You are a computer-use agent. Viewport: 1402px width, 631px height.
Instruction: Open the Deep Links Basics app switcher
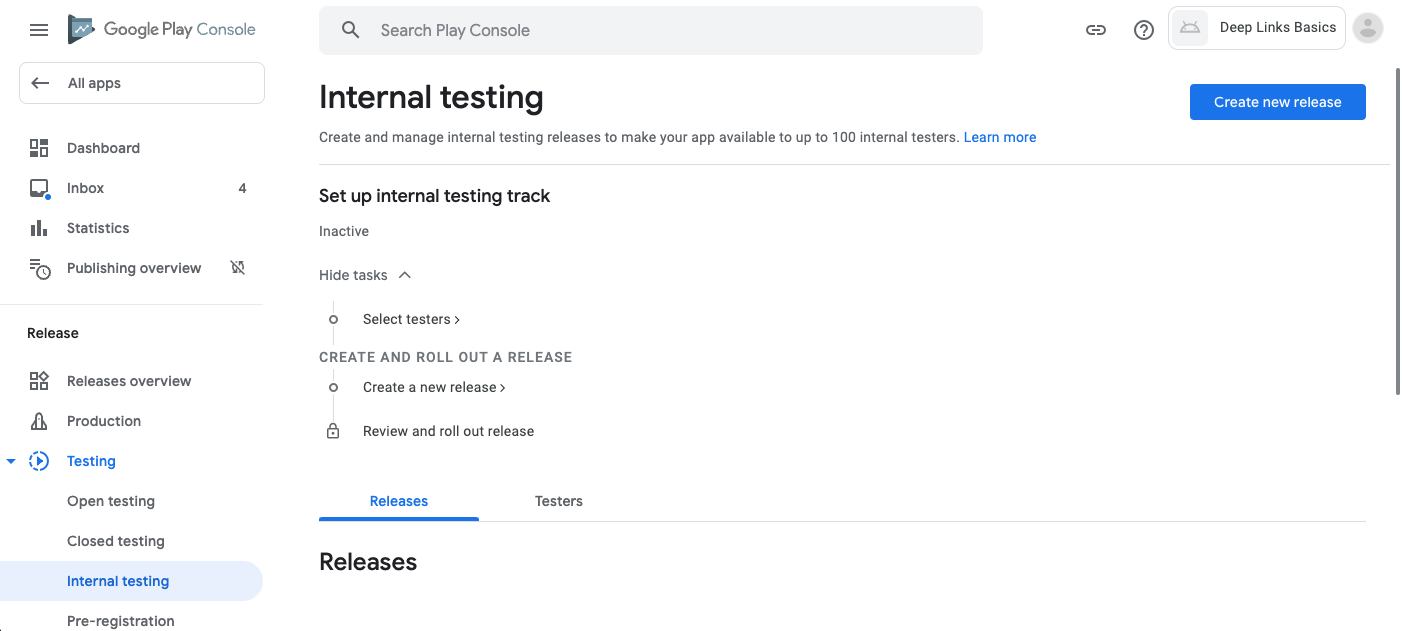[x=1257, y=27]
